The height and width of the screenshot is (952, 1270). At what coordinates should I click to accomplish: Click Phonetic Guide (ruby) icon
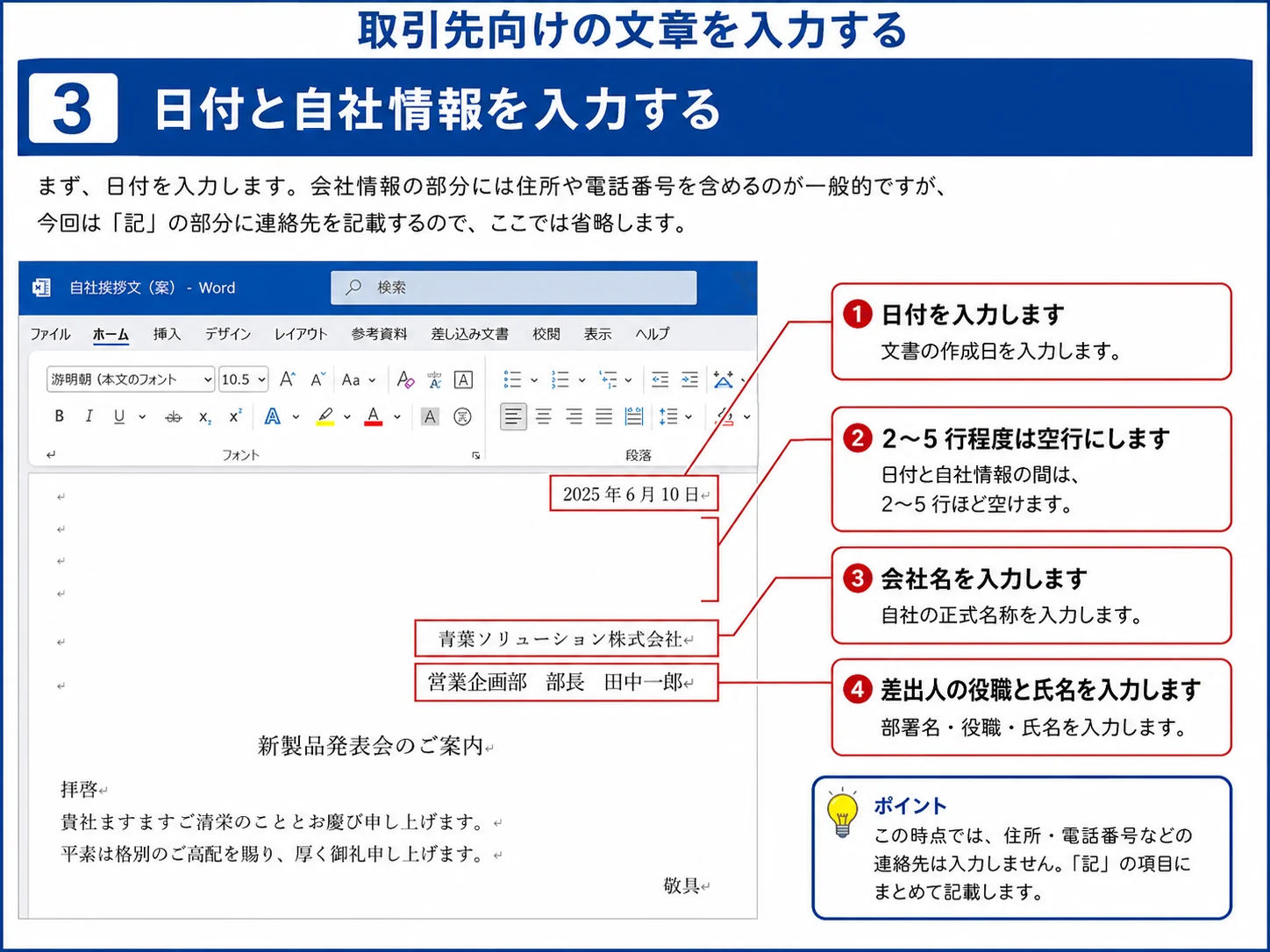[x=434, y=380]
